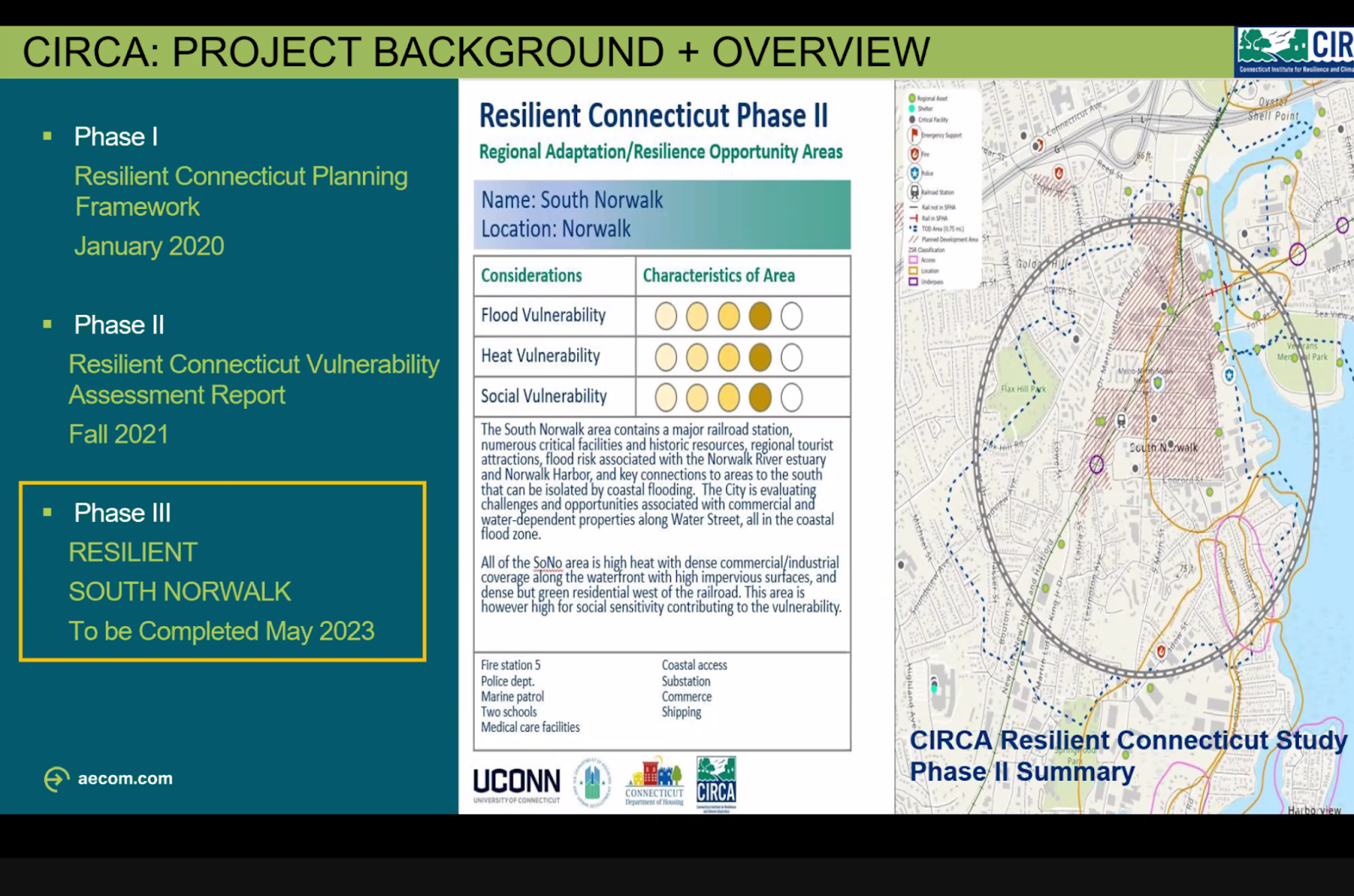Viewport: 1354px width, 896px height.
Task: Select the pink Access box in legend
Action: tap(913, 260)
